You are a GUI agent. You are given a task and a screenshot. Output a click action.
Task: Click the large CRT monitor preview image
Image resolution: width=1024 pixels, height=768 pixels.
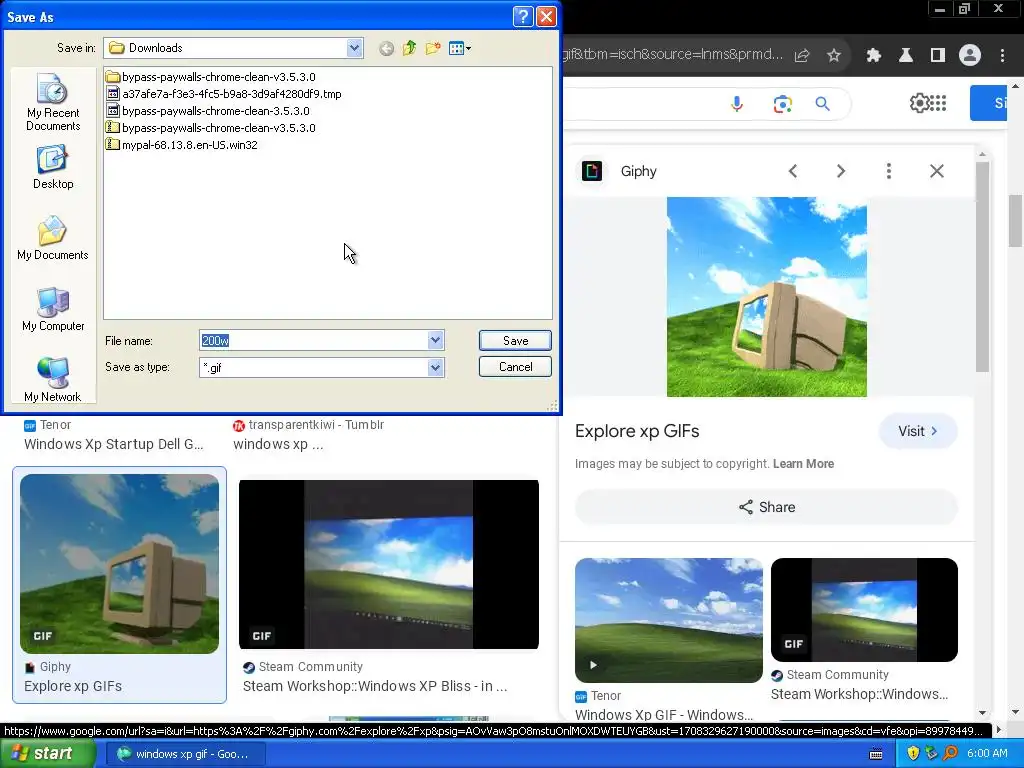(766, 296)
